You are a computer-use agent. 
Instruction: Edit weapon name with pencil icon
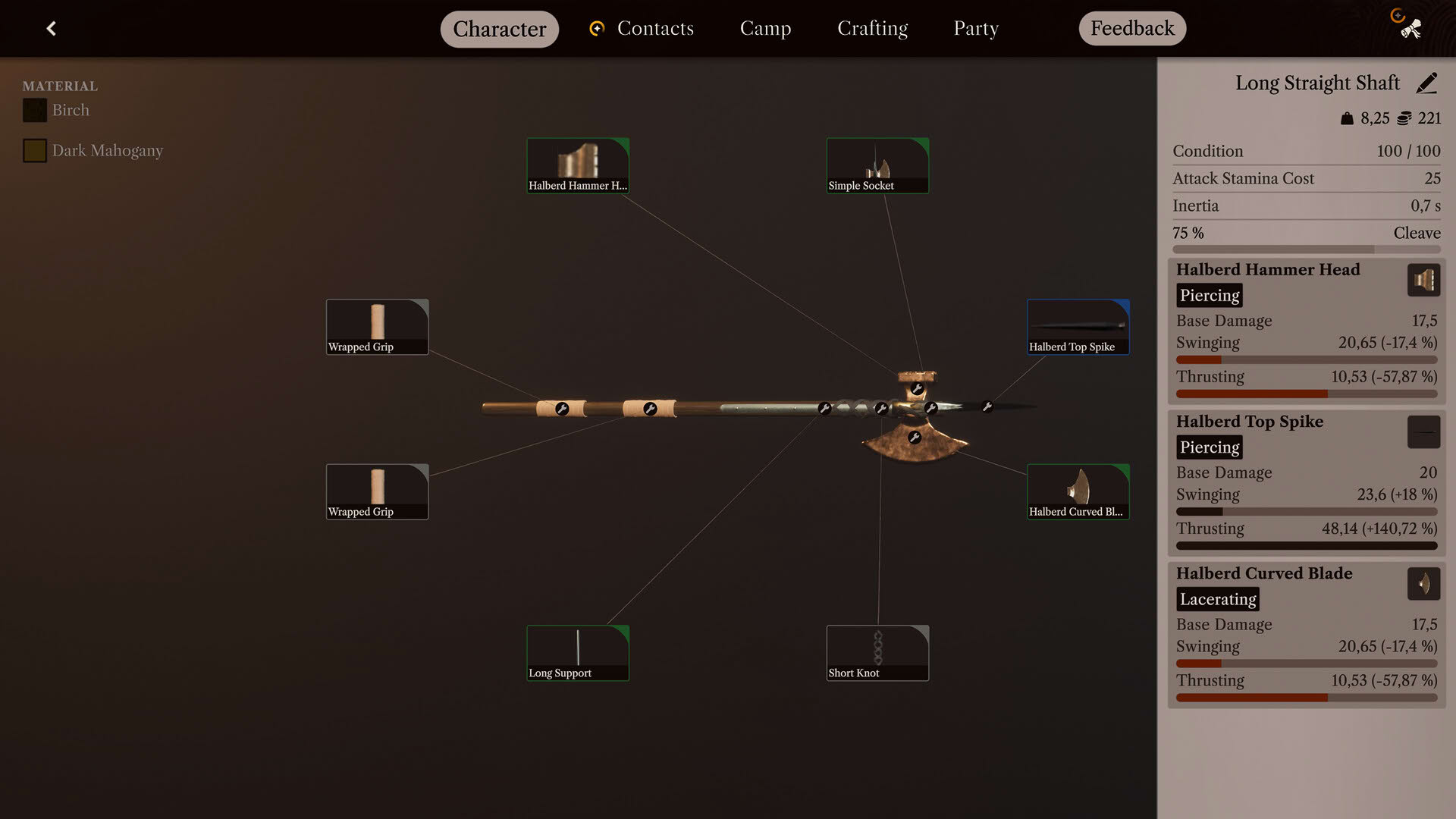[1426, 83]
